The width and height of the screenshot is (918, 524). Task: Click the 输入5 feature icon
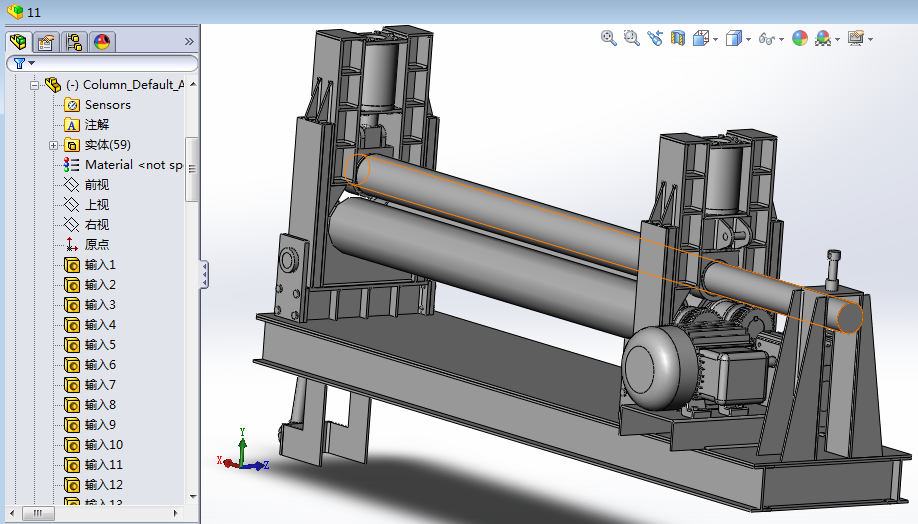[72, 345]
